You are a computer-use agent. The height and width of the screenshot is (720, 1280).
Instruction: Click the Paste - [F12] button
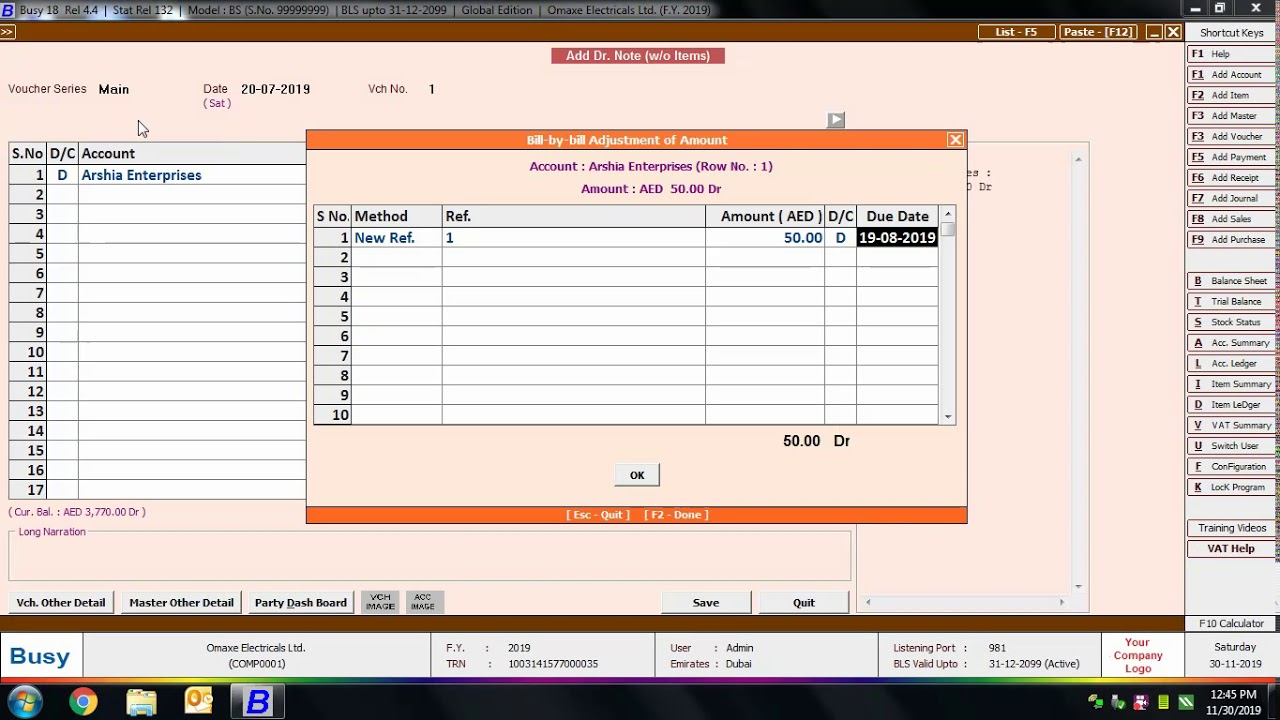1098,32
